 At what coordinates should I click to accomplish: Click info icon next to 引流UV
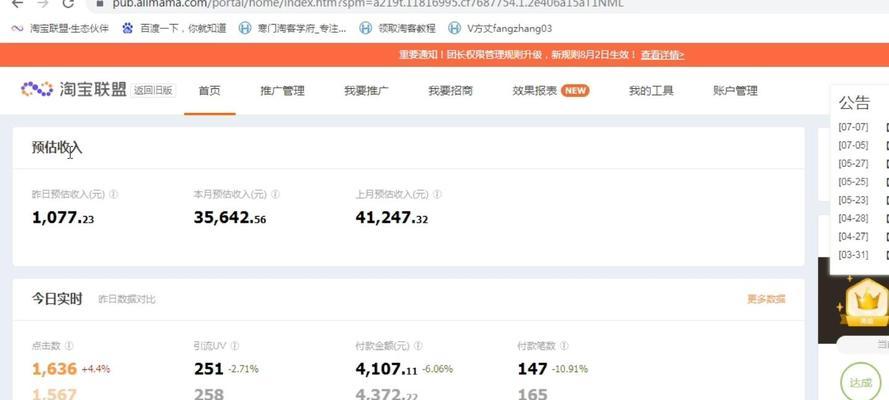[x=235, y=345]
